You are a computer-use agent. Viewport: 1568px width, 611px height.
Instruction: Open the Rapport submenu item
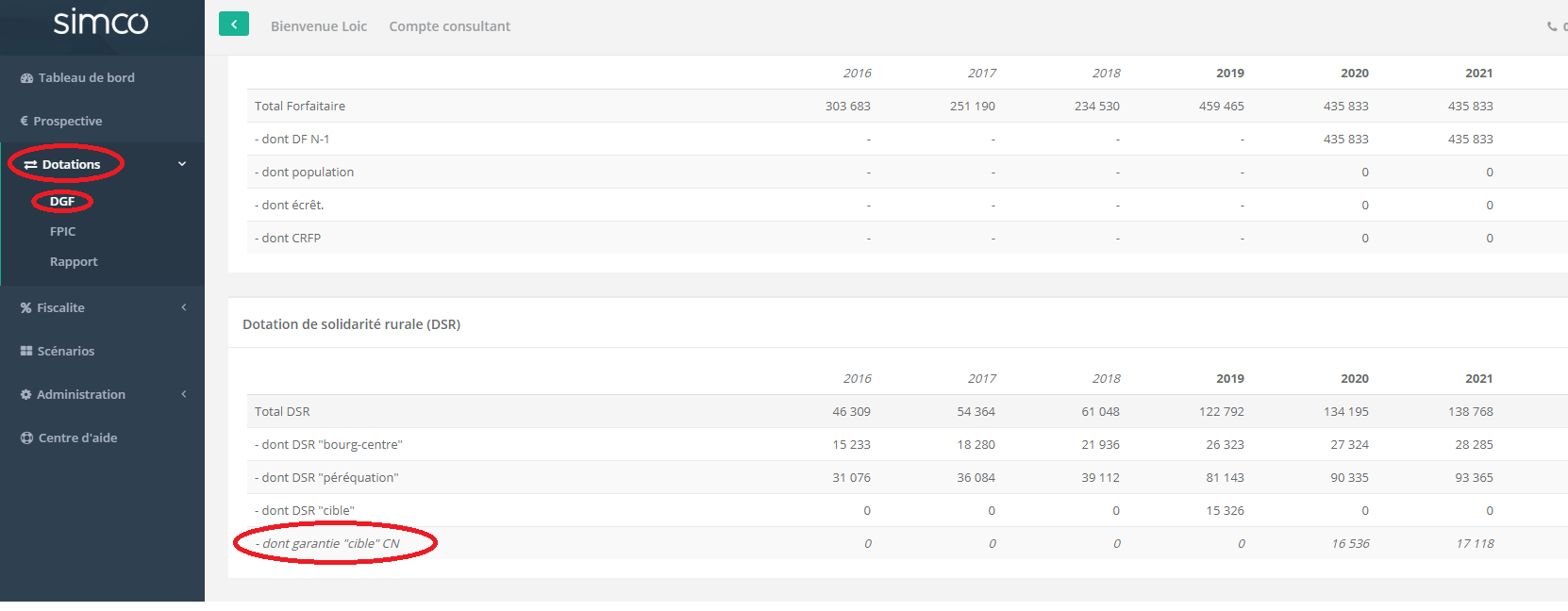(x=74, y=262)
